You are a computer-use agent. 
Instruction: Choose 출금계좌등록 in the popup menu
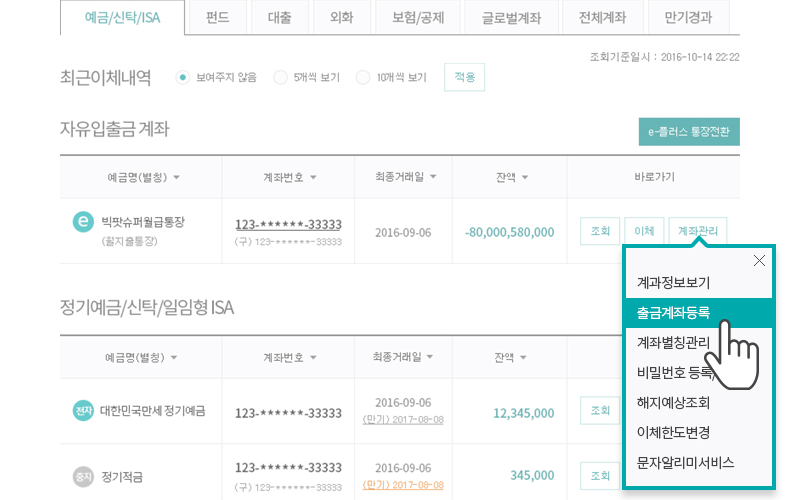coord(699,313)
